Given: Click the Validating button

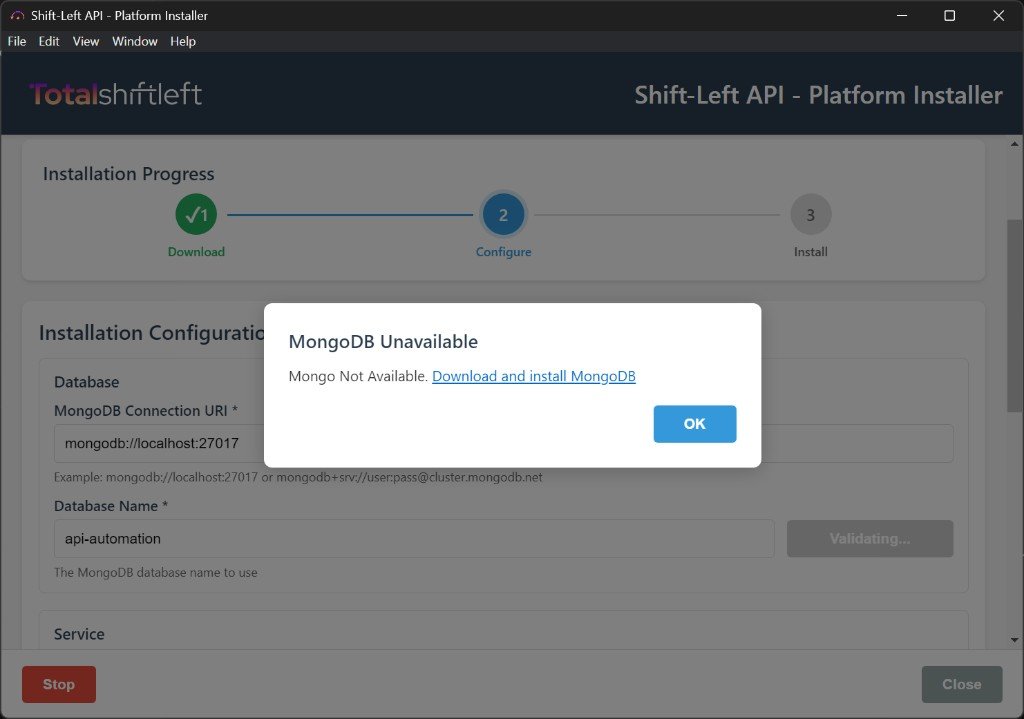Looking at the screenshot, I should click(x=869, y=538).
